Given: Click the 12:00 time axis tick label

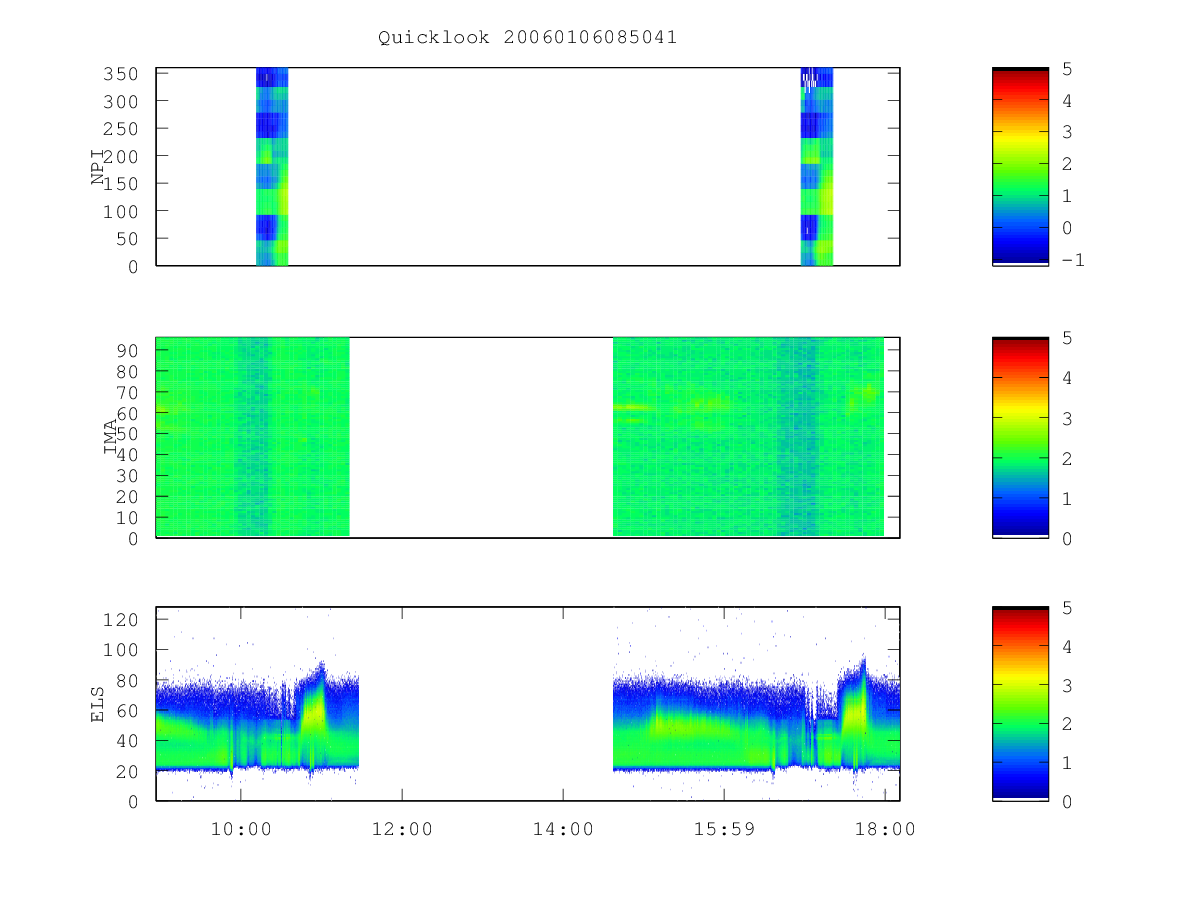Looking at the screenshot, I should tap(402, 829).
